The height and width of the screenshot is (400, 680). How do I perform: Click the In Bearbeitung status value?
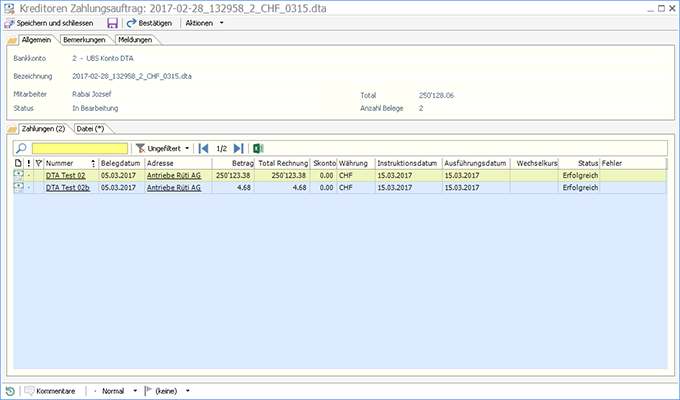click(x=95, y=108)
